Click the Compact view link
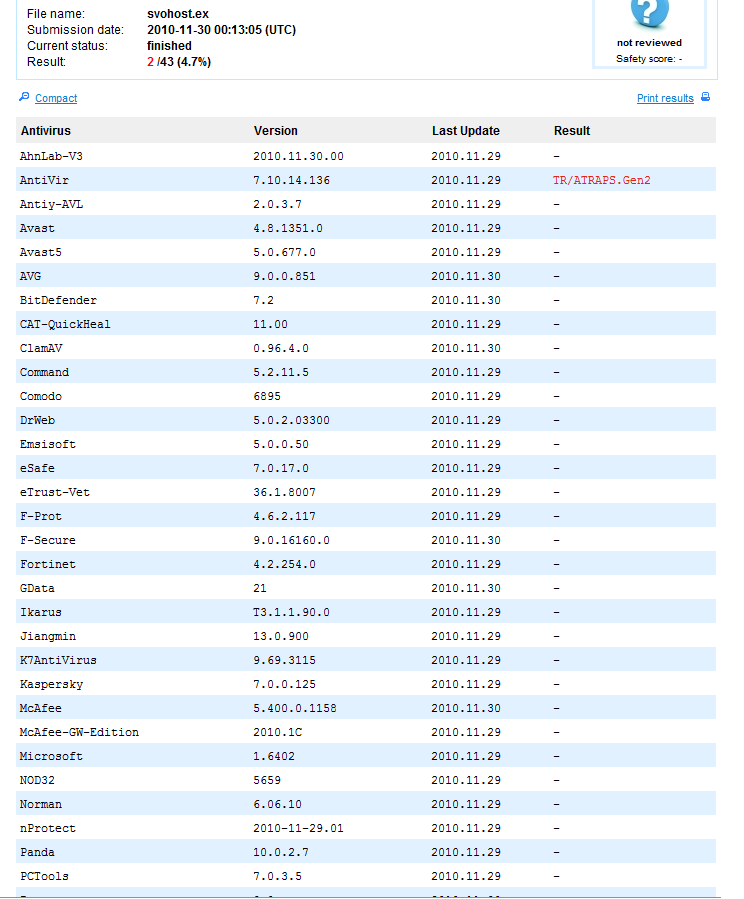 coord(56,98)
